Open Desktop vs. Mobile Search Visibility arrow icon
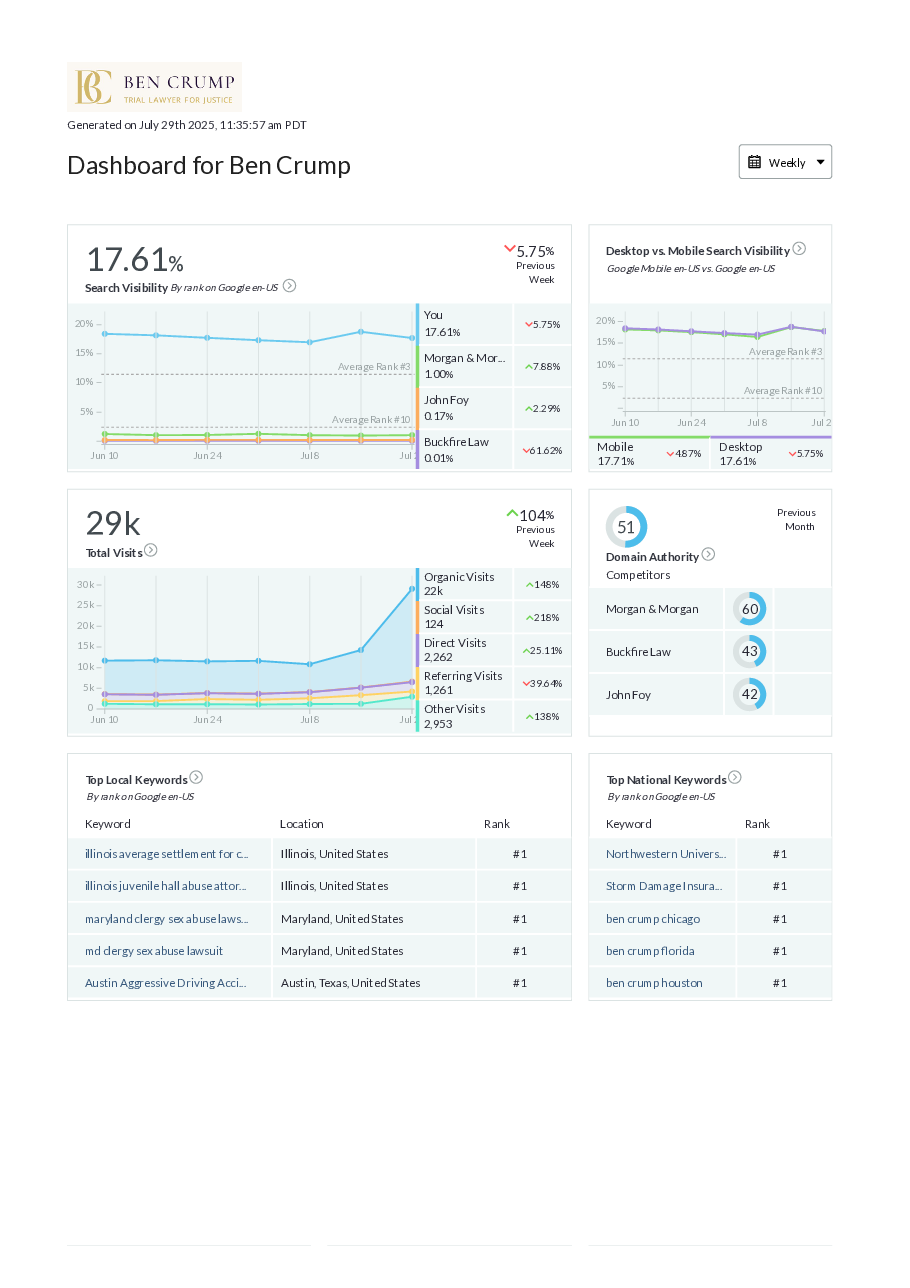This screenshot has height=1288, width=910. tap(799, 249)
